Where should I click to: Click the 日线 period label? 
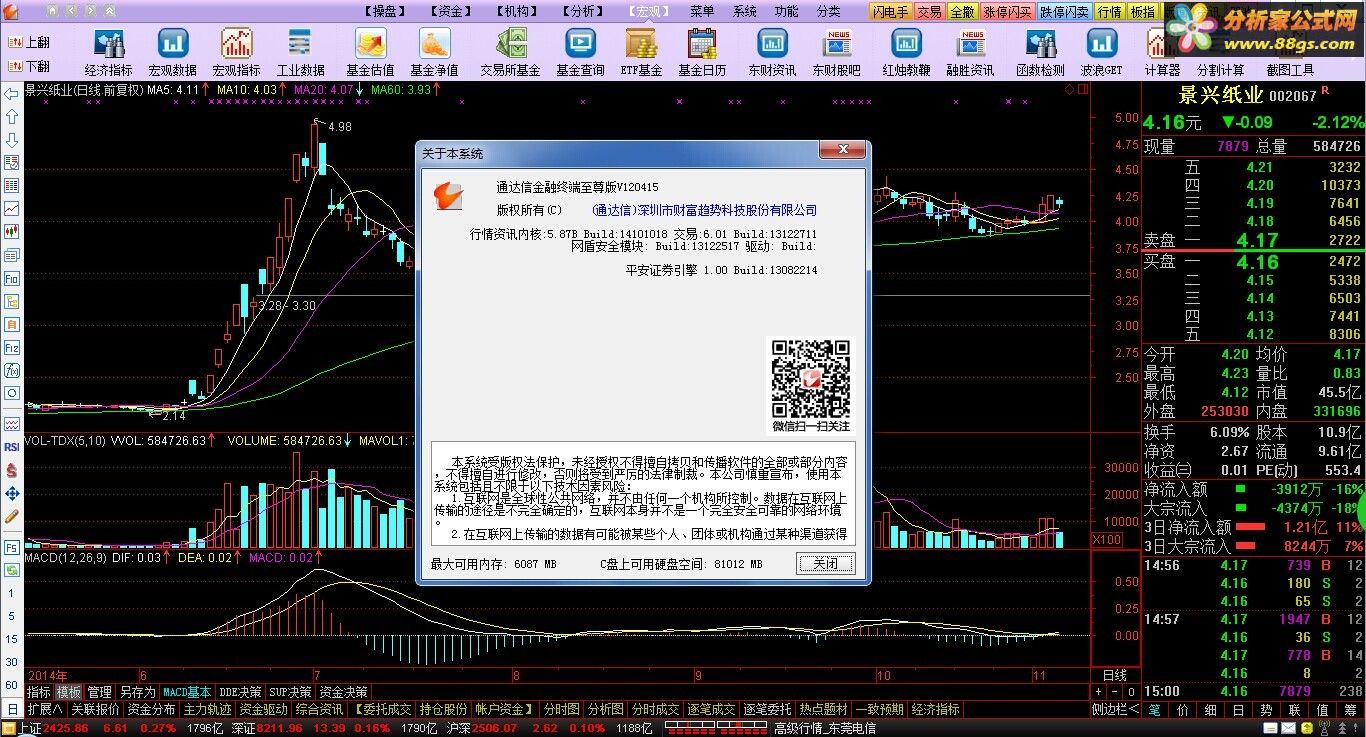click(1114, 675)
